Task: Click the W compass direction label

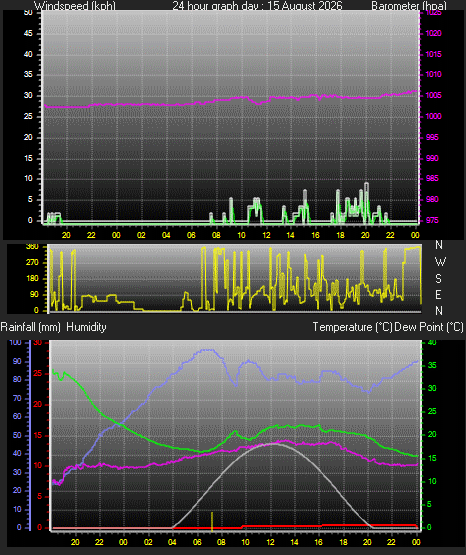Action: pyautogui.click(x=440, y=262)
